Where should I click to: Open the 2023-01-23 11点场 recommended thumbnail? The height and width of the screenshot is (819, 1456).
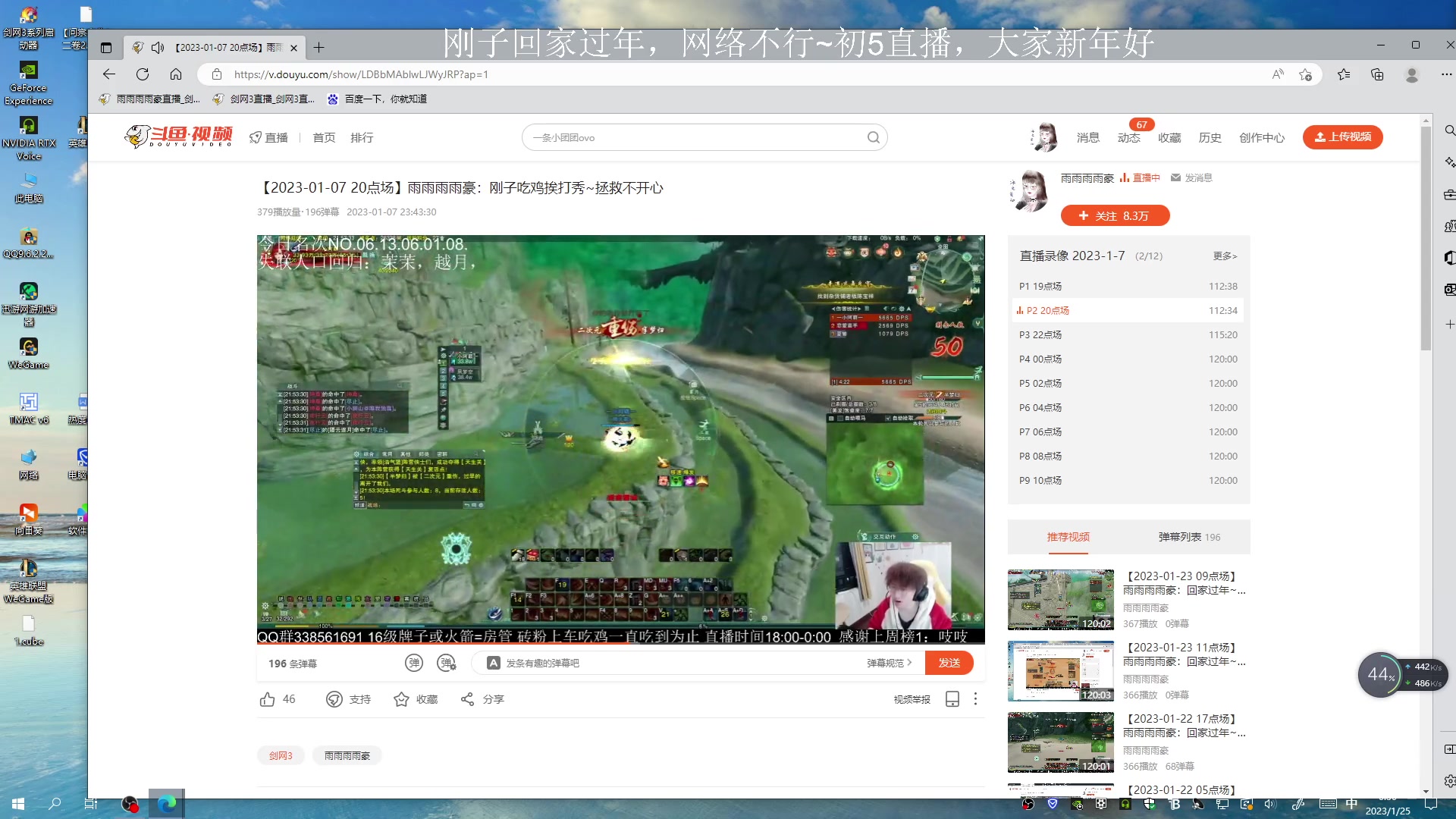(1061, 671)
